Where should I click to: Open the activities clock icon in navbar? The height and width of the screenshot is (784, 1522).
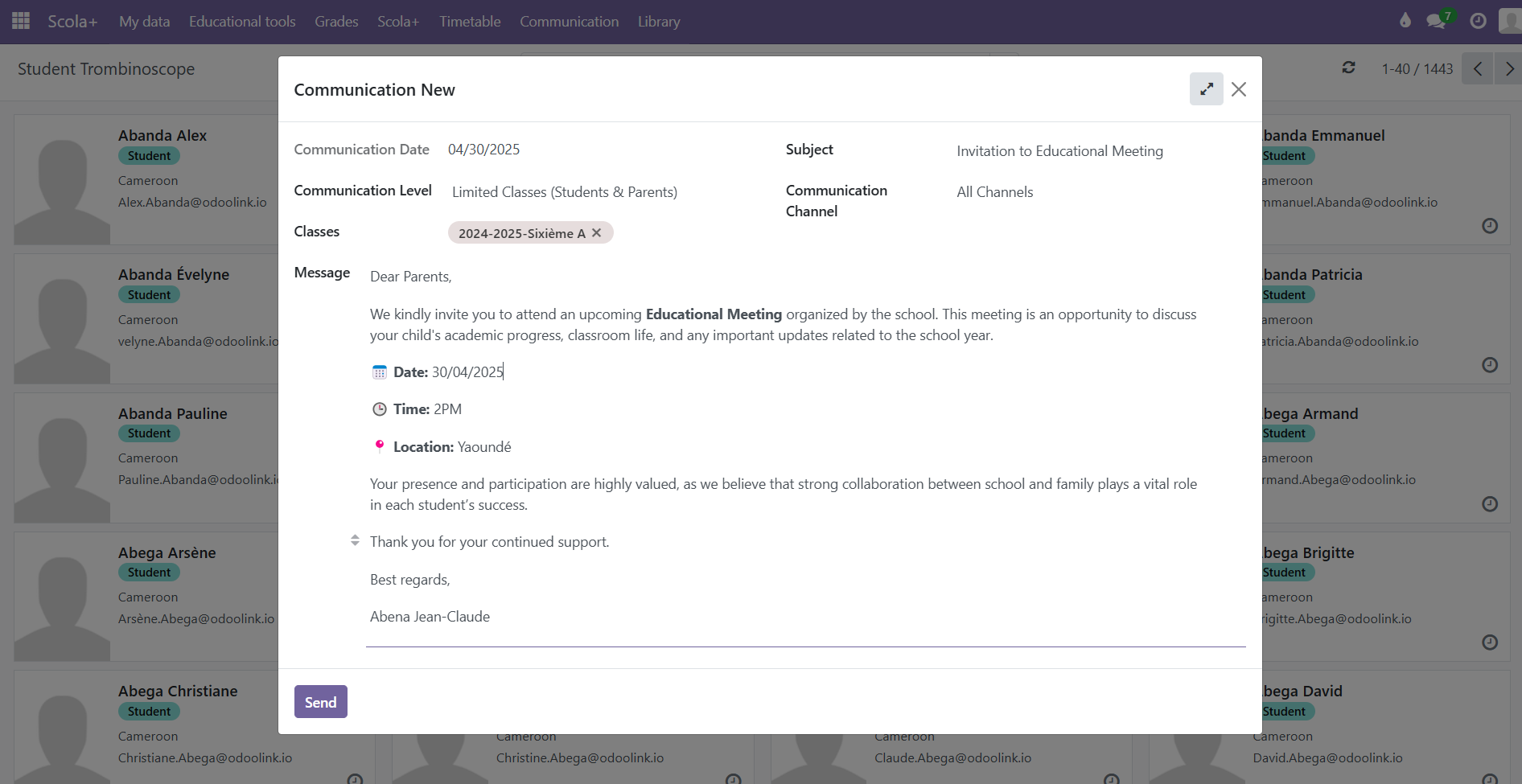pyautogui.click(x=1478, y=21)
